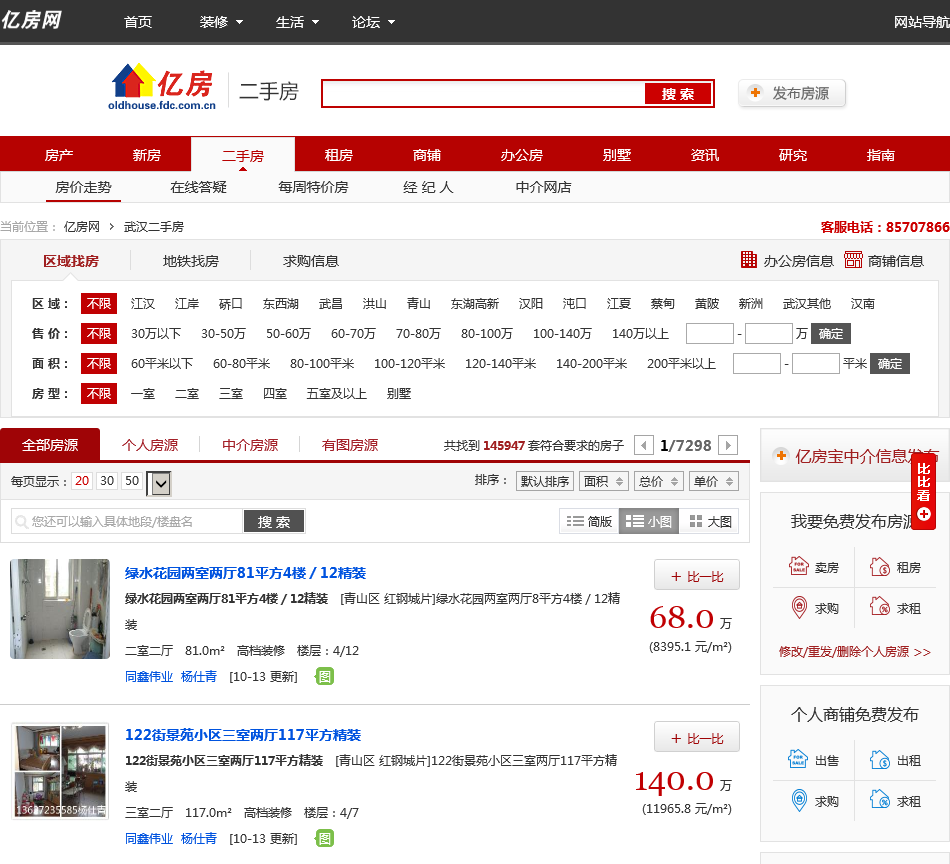Switch to 个人房源 tab
950x864 pixels.
coord(150,445)
